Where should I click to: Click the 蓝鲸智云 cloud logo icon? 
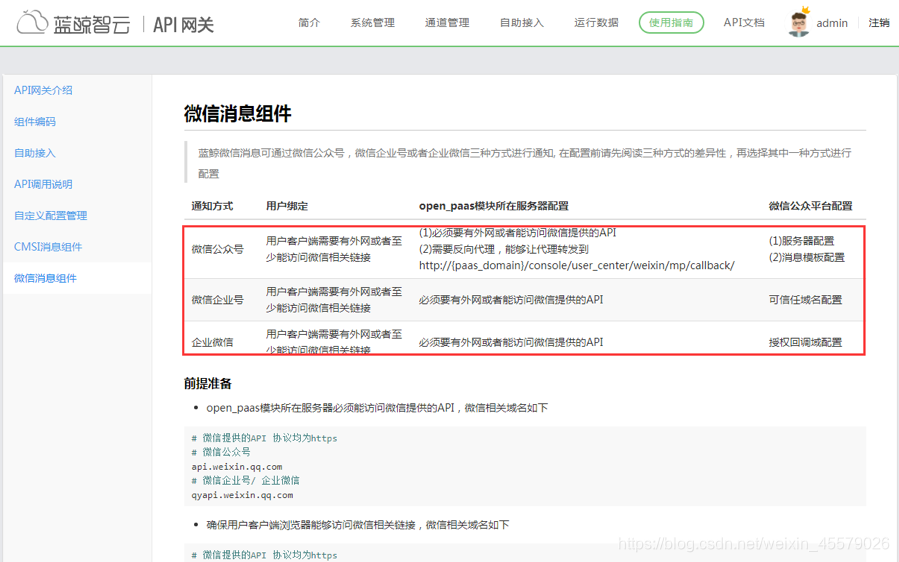(x=32, y=22)
